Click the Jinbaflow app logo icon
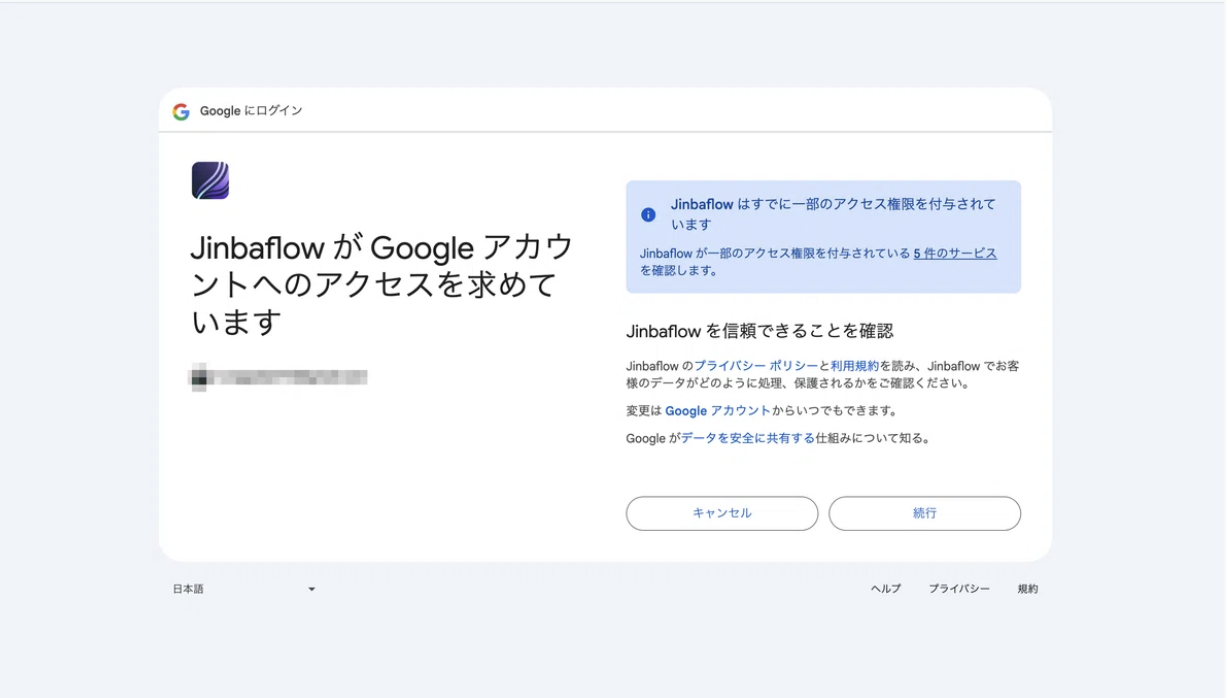This screenshot has width=1232, height=698. 210,181
